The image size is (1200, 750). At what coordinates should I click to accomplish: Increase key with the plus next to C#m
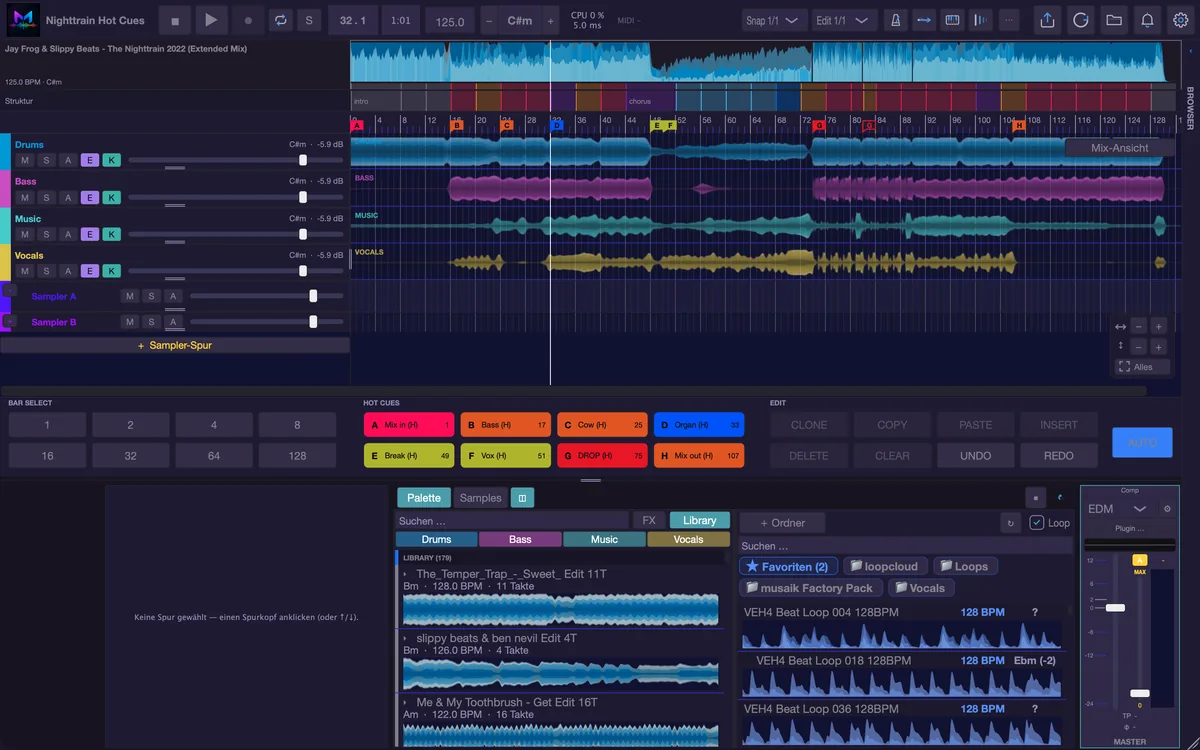(550, 21)
